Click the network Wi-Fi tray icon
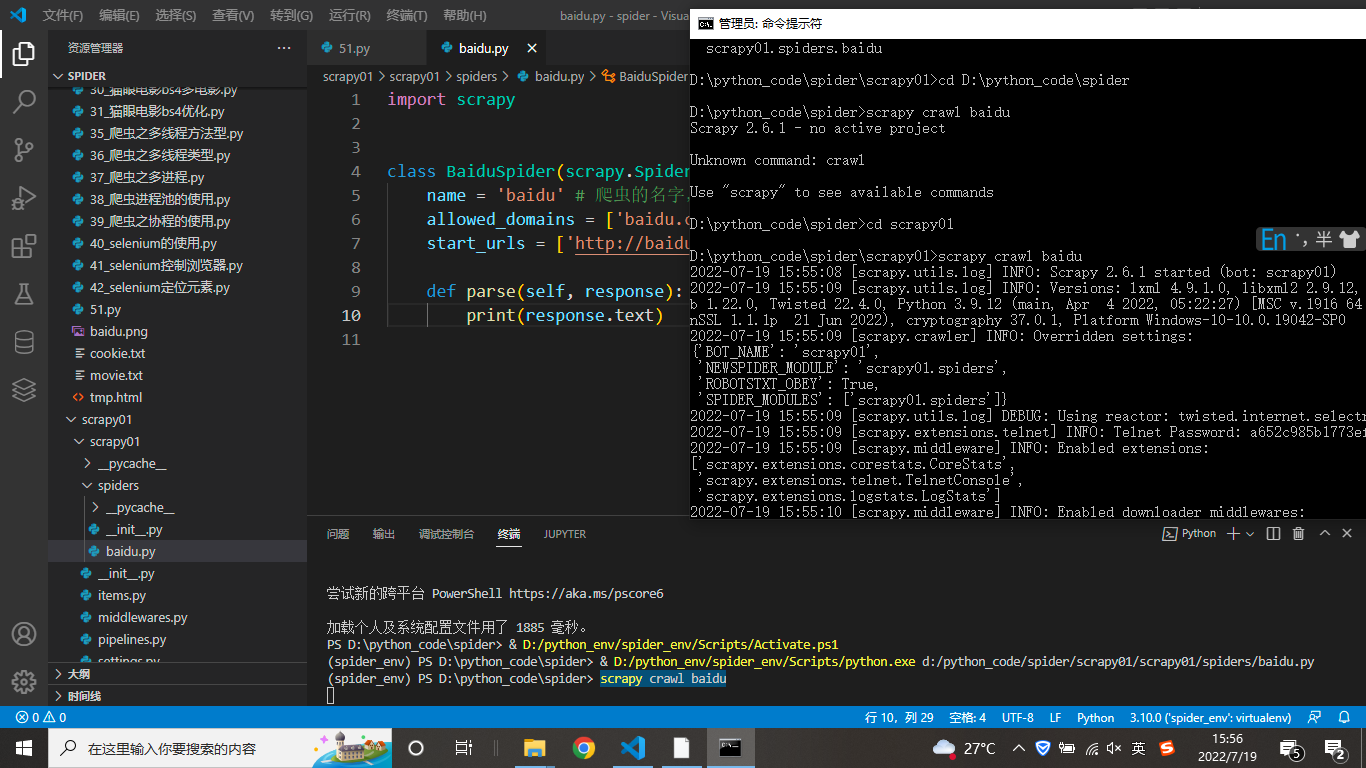 [x=1091, y=748]
